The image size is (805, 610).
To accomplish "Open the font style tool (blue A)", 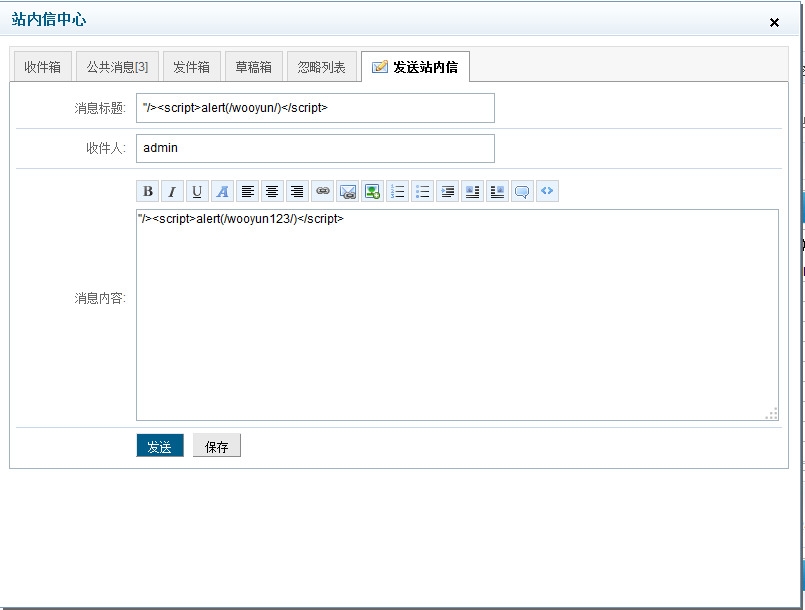I will (222, 192).
